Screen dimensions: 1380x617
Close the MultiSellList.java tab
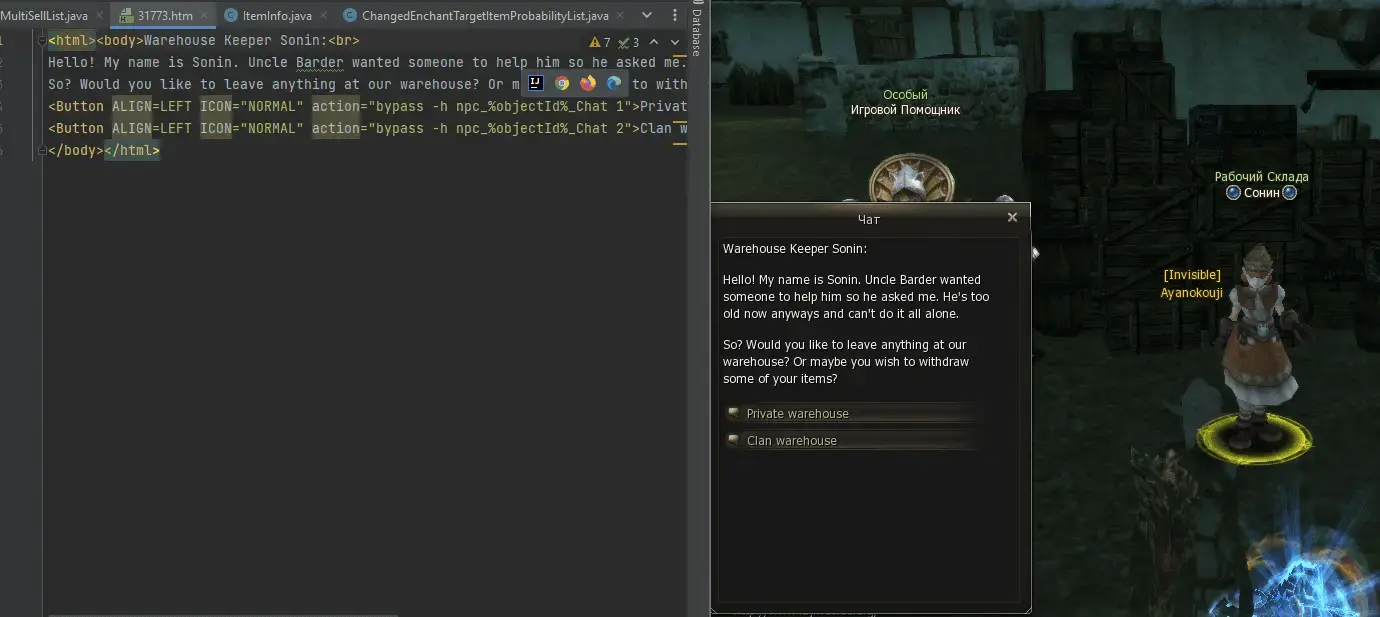(x=100, y=16)
